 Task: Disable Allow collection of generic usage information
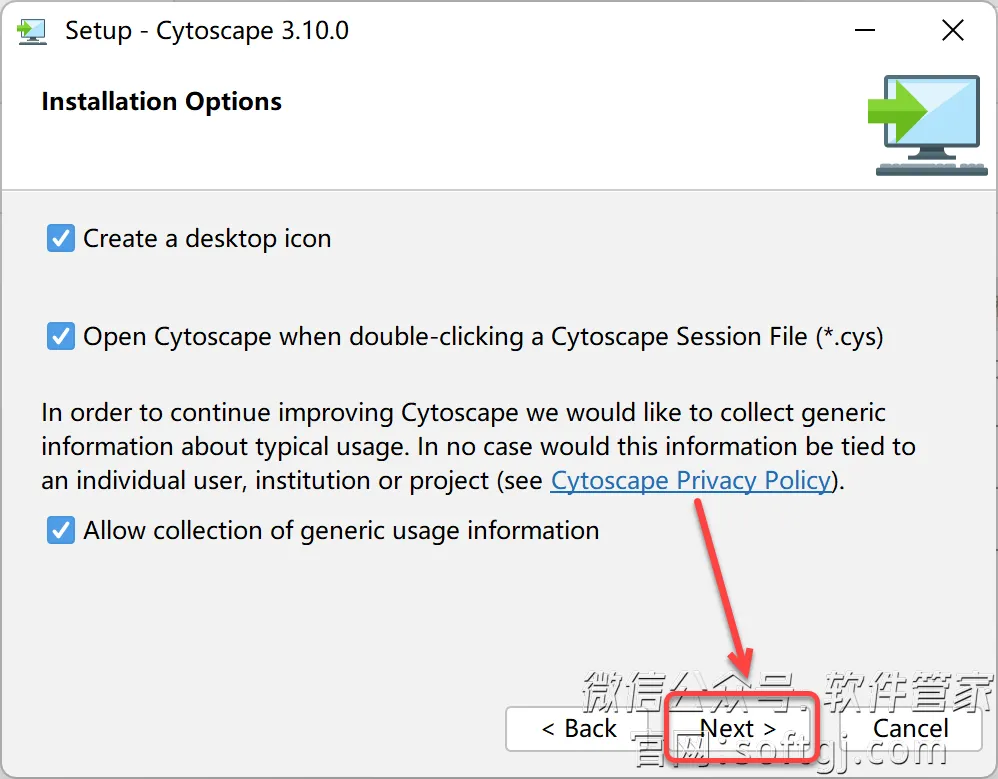(x=61, y=530)
